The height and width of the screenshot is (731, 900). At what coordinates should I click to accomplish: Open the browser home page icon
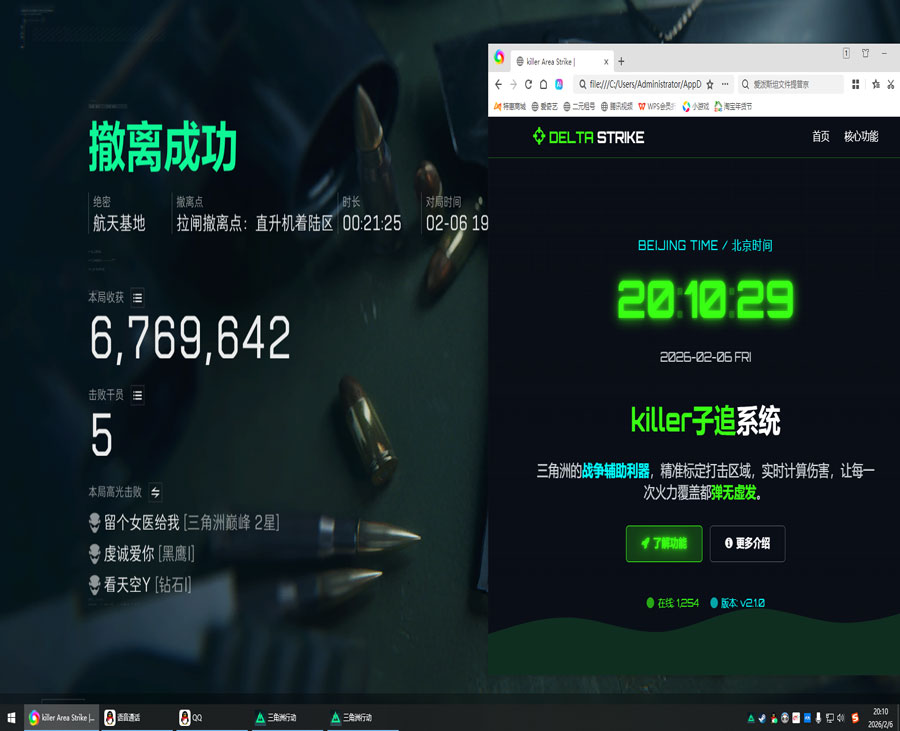pos(544,84)
